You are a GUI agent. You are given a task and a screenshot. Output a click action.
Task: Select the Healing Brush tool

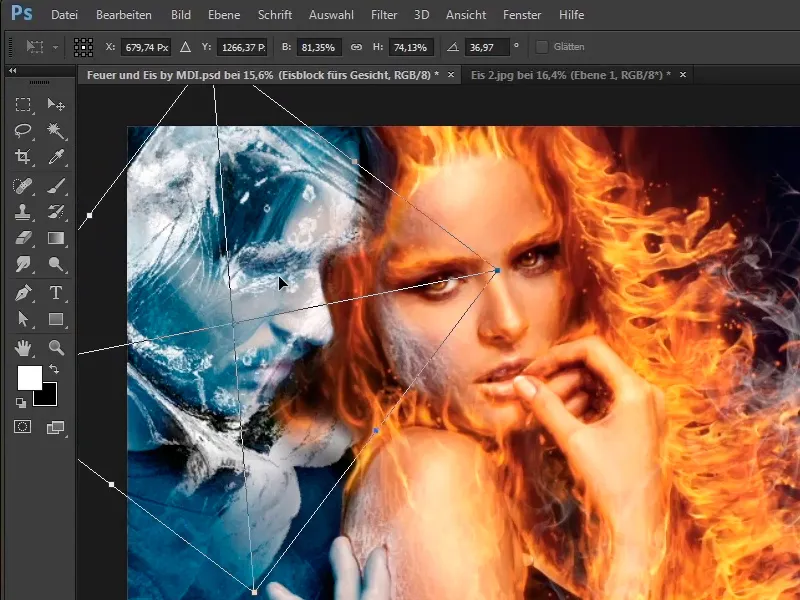23,186
